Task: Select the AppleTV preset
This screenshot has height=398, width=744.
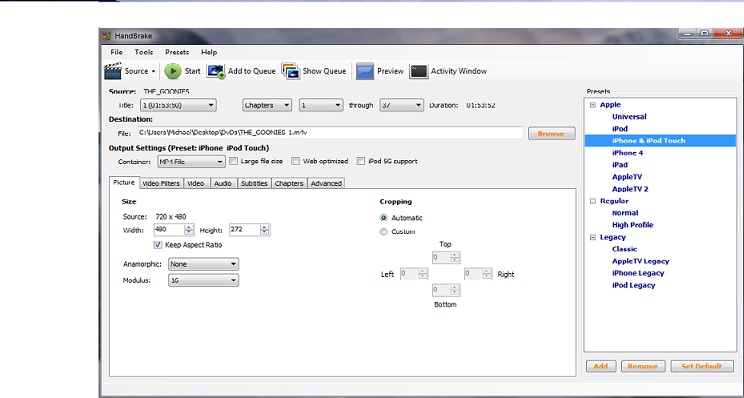Action: [627, 177]
